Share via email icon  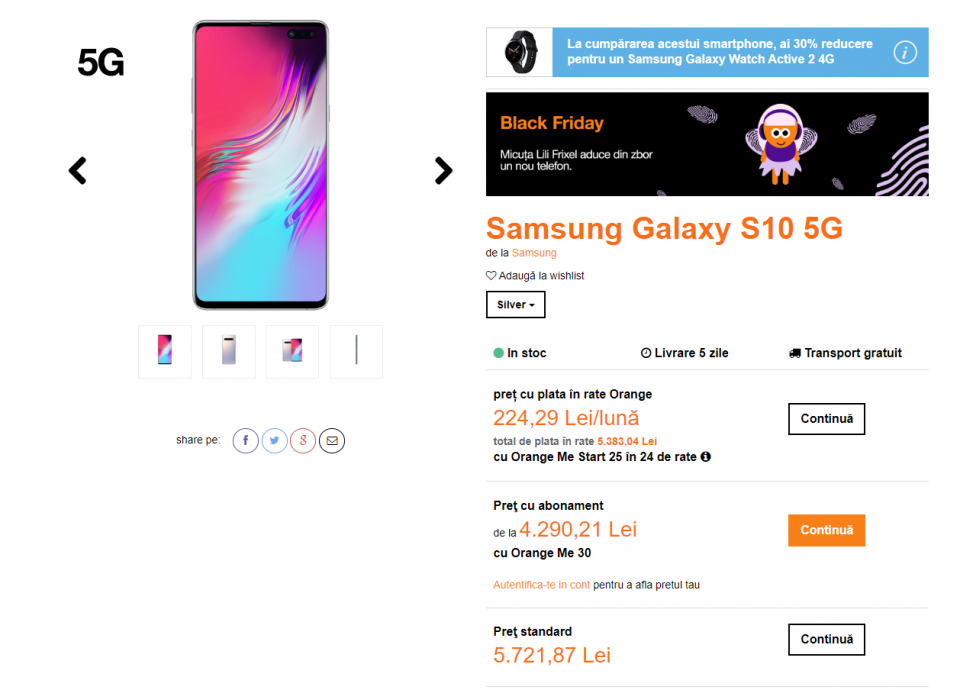[x=332, y=440]
